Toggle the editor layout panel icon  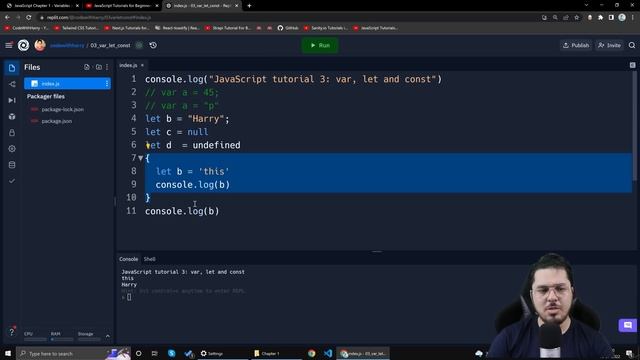632,65
